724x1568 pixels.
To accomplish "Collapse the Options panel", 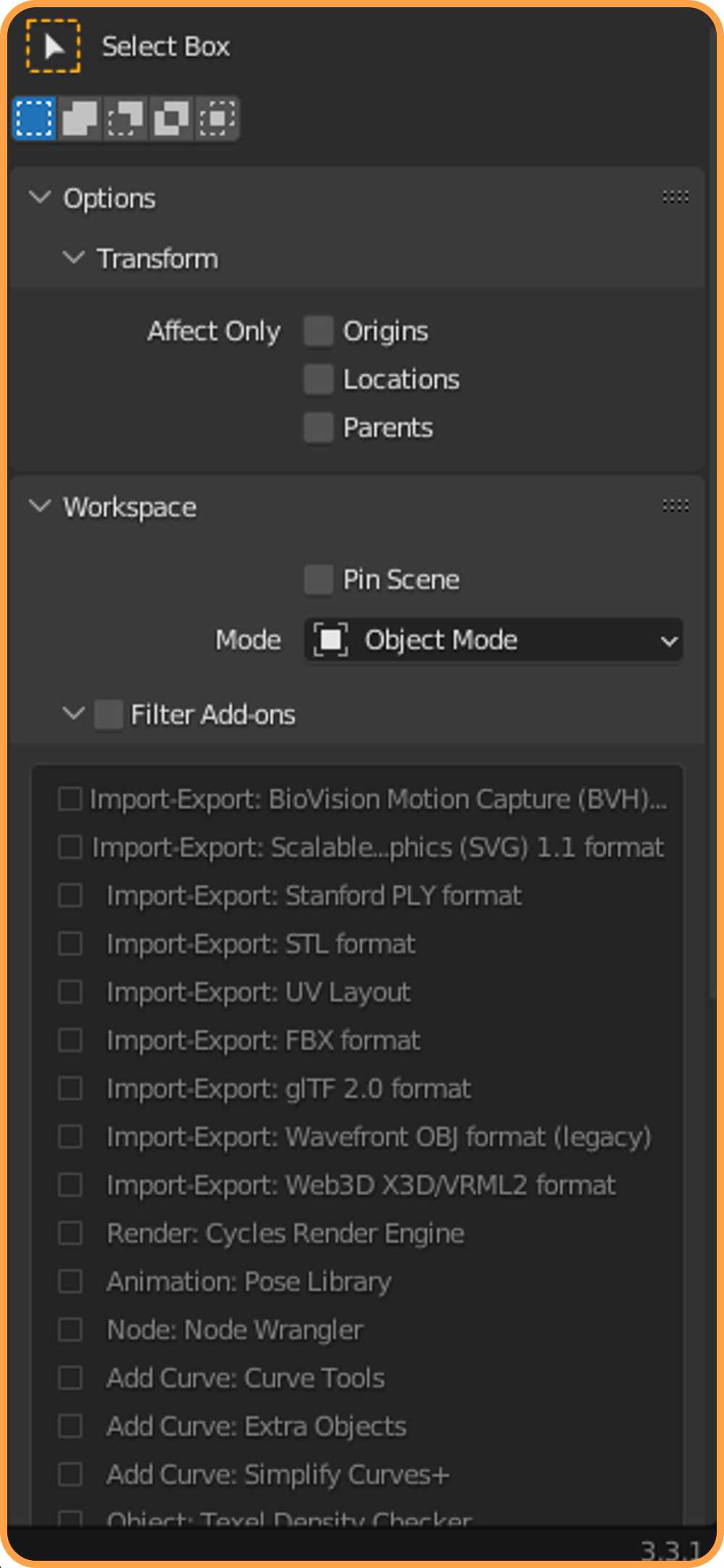I will (40, 198).
